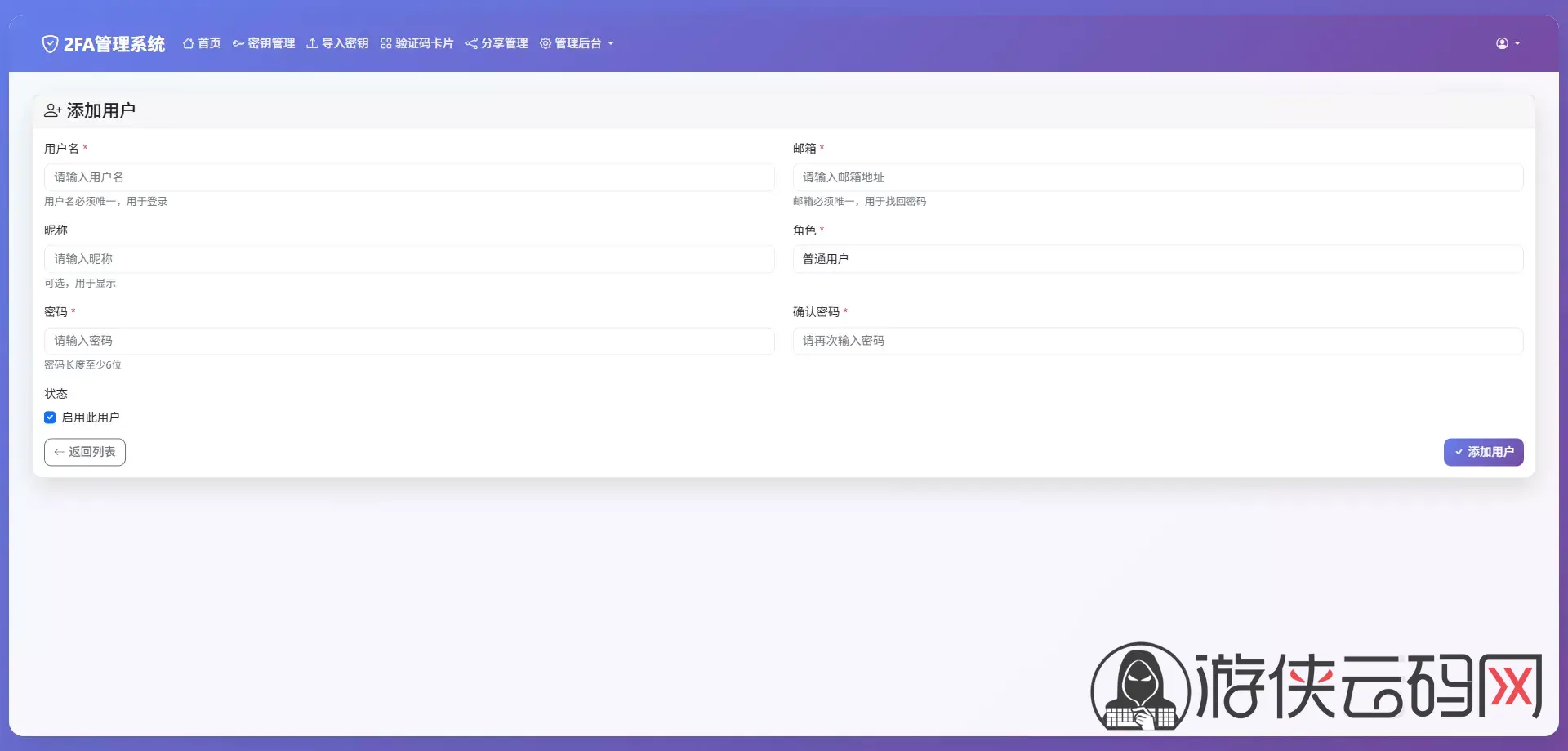Focus the 用户名 input field
Screen dimensions: 1568x751
coord(409,177)
